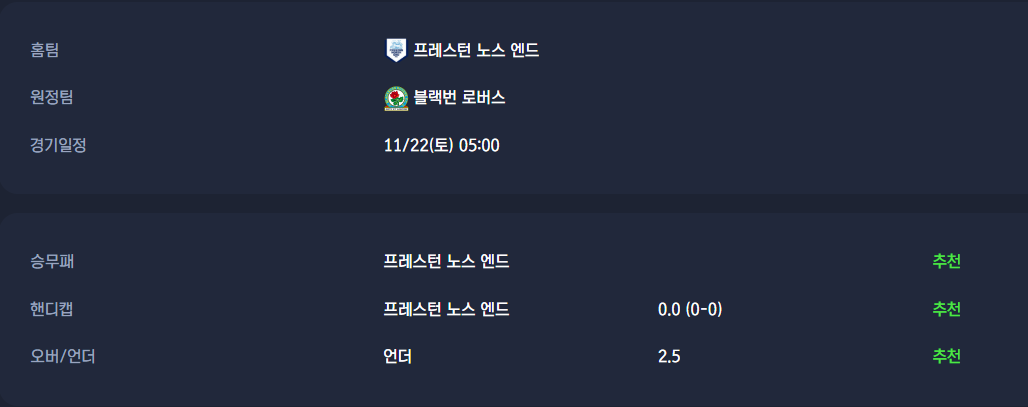Click the kickoff time 05:00
Screen dimensions: 1028x407
[x=479, y=146]
